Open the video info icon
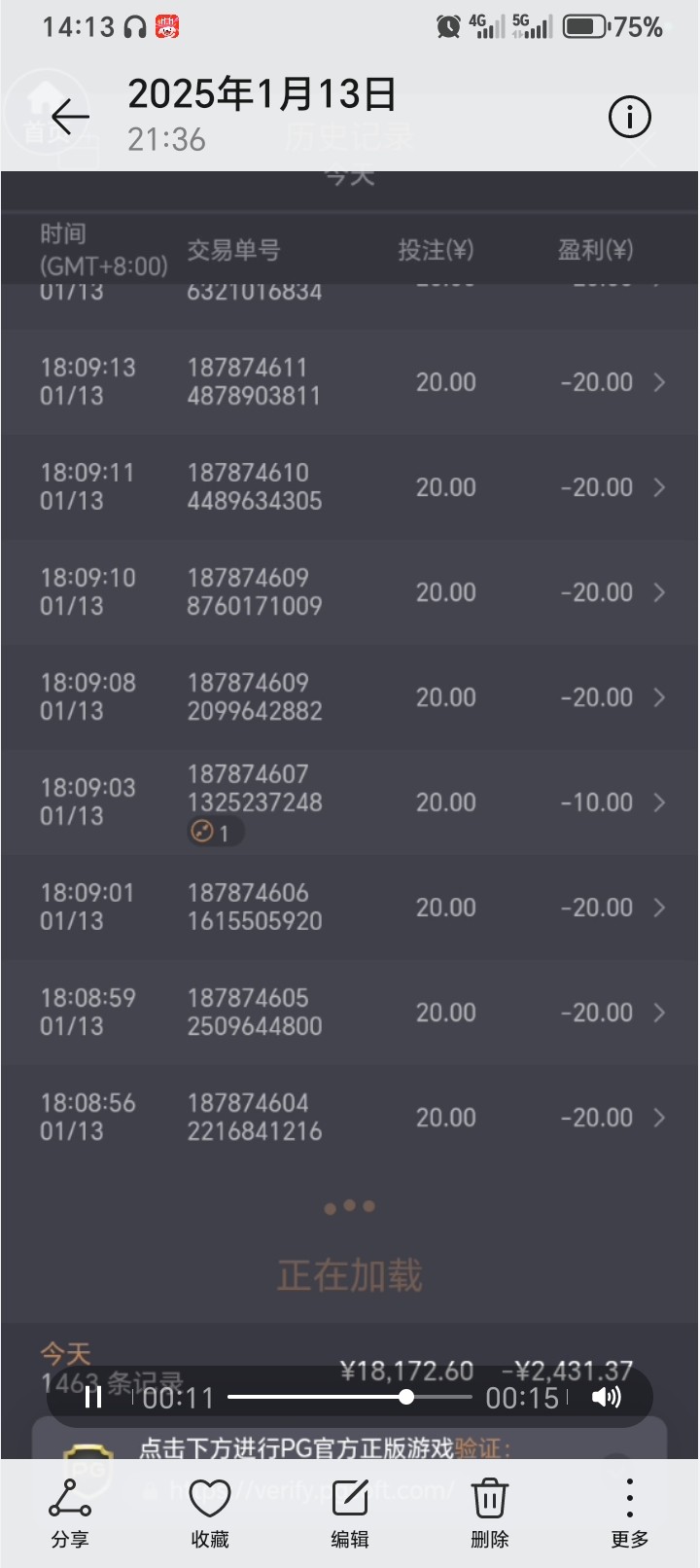The height and width of the screenshot is (1568, 700). pyautogui.click(x=629, y=118)
